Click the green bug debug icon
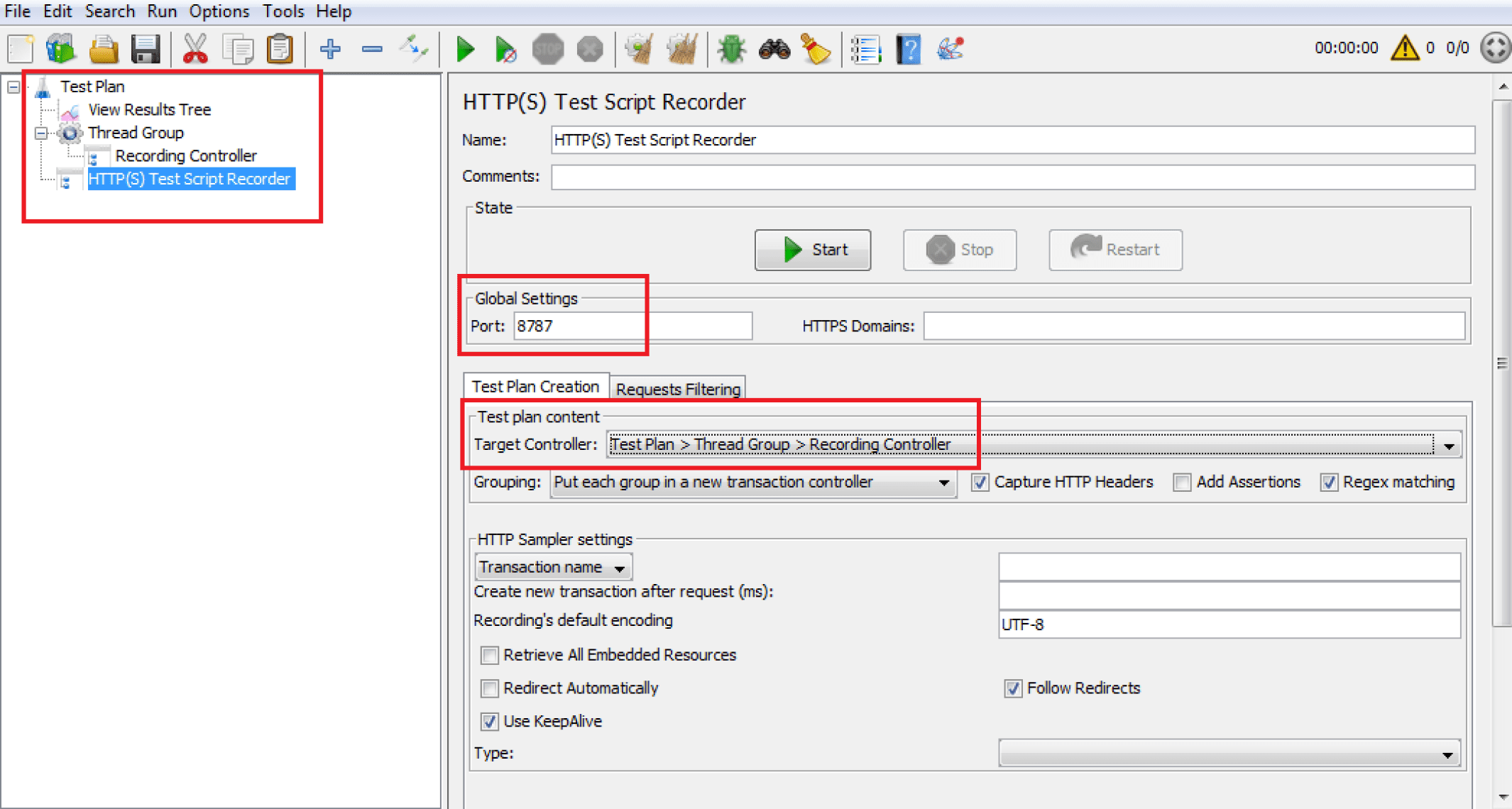The image size is (1512, 809). pos(731,49)
